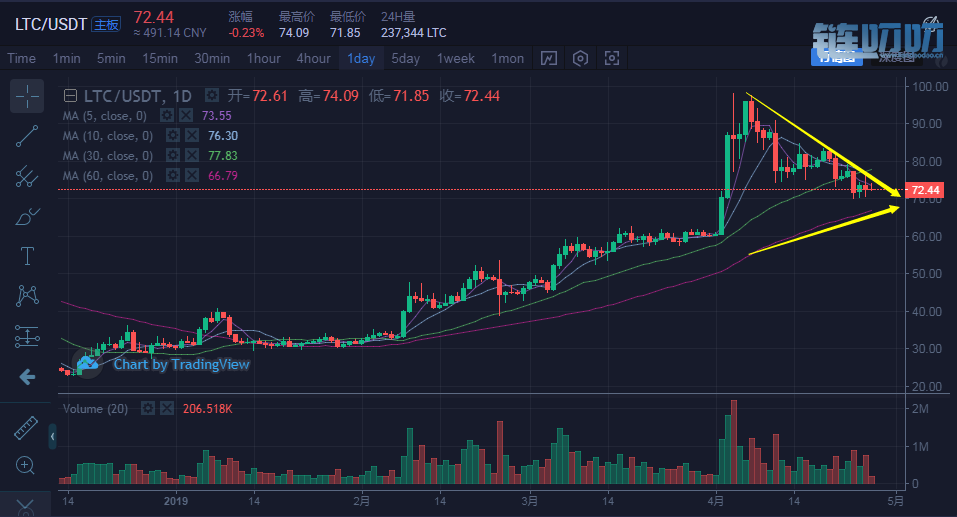Click the 100.00 price axis label
Image resolution: width=957 pixels, height=517 pixels.
(930, 86)
